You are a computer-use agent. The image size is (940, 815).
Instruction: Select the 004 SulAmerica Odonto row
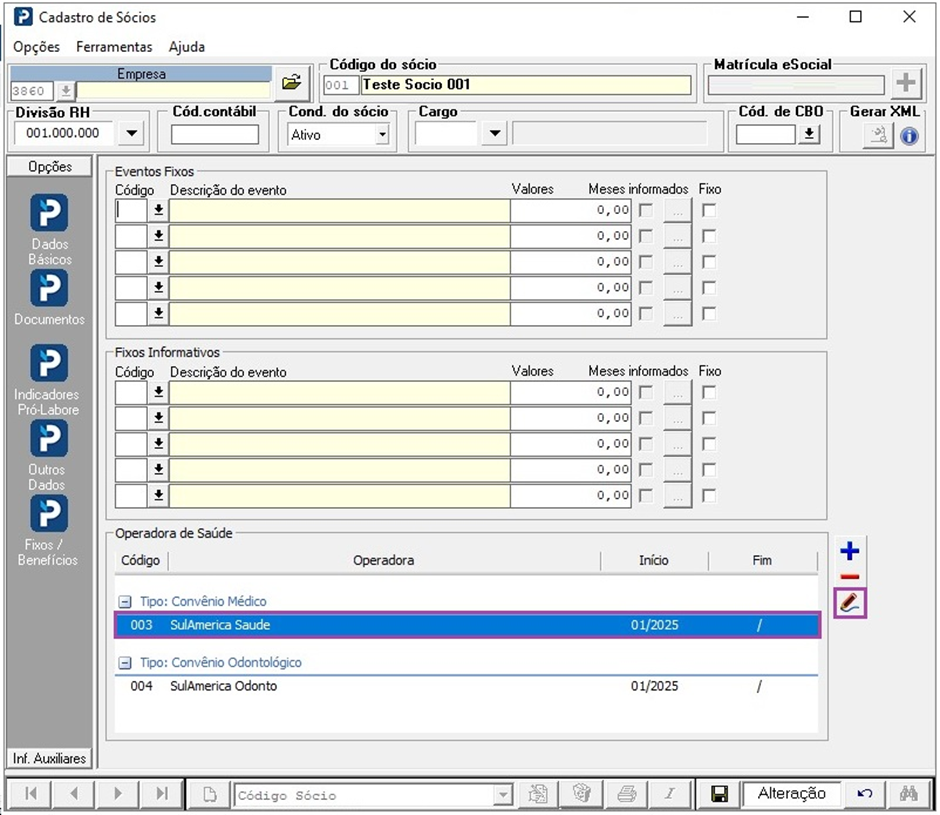[467, 686]
